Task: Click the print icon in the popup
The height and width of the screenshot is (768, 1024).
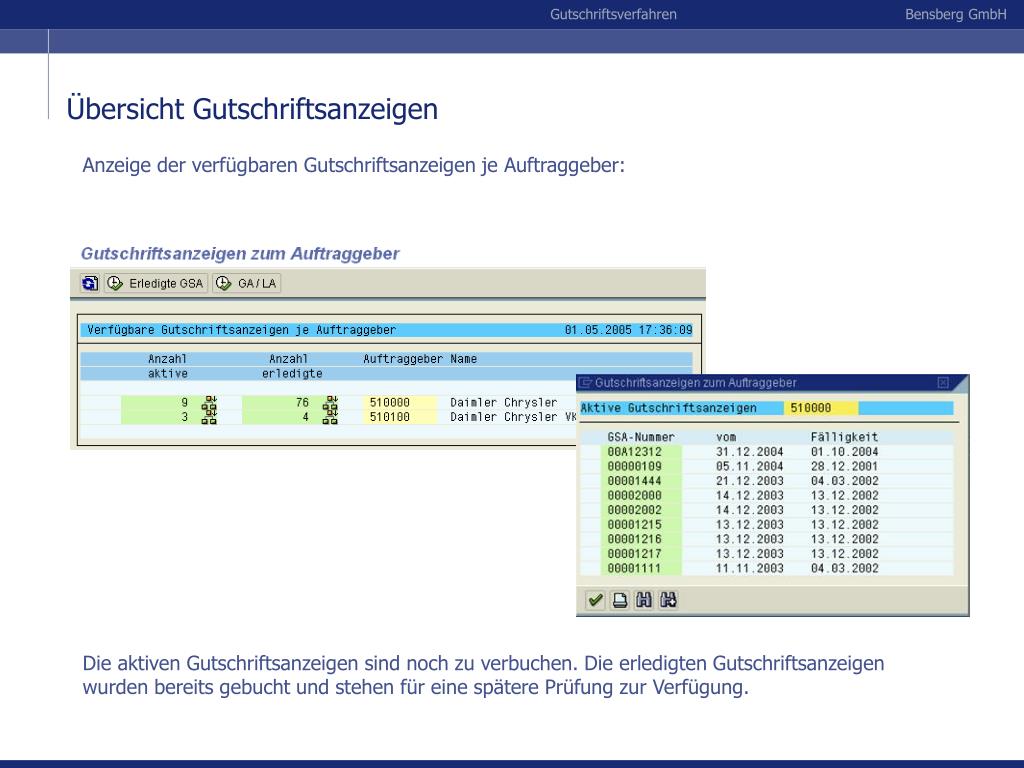Action: (620, 600)
